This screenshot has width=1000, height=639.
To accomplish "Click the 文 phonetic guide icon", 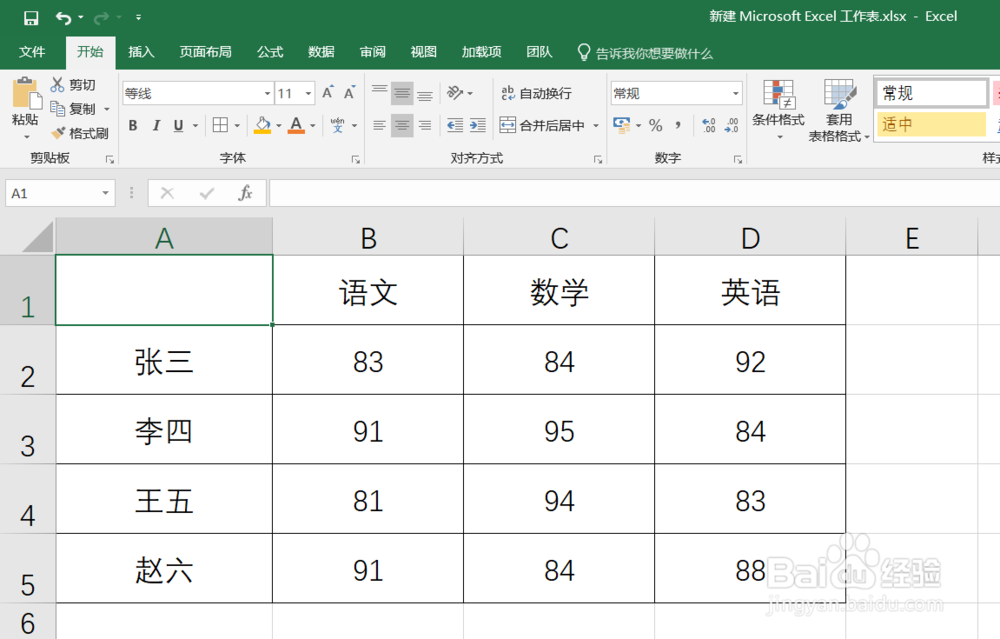I will (x=337, y=125).
